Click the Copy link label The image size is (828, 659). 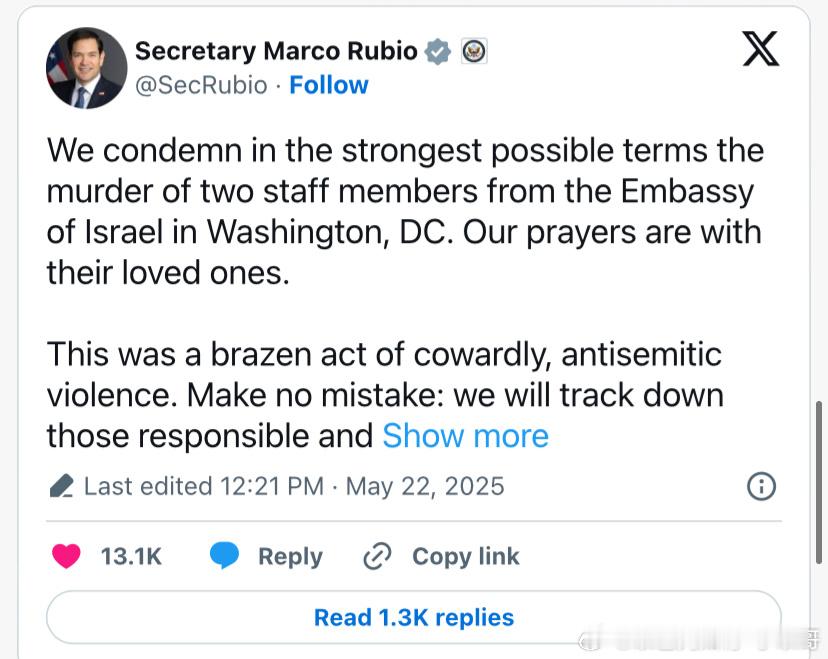pyautogui.click(x=466, y=557)
